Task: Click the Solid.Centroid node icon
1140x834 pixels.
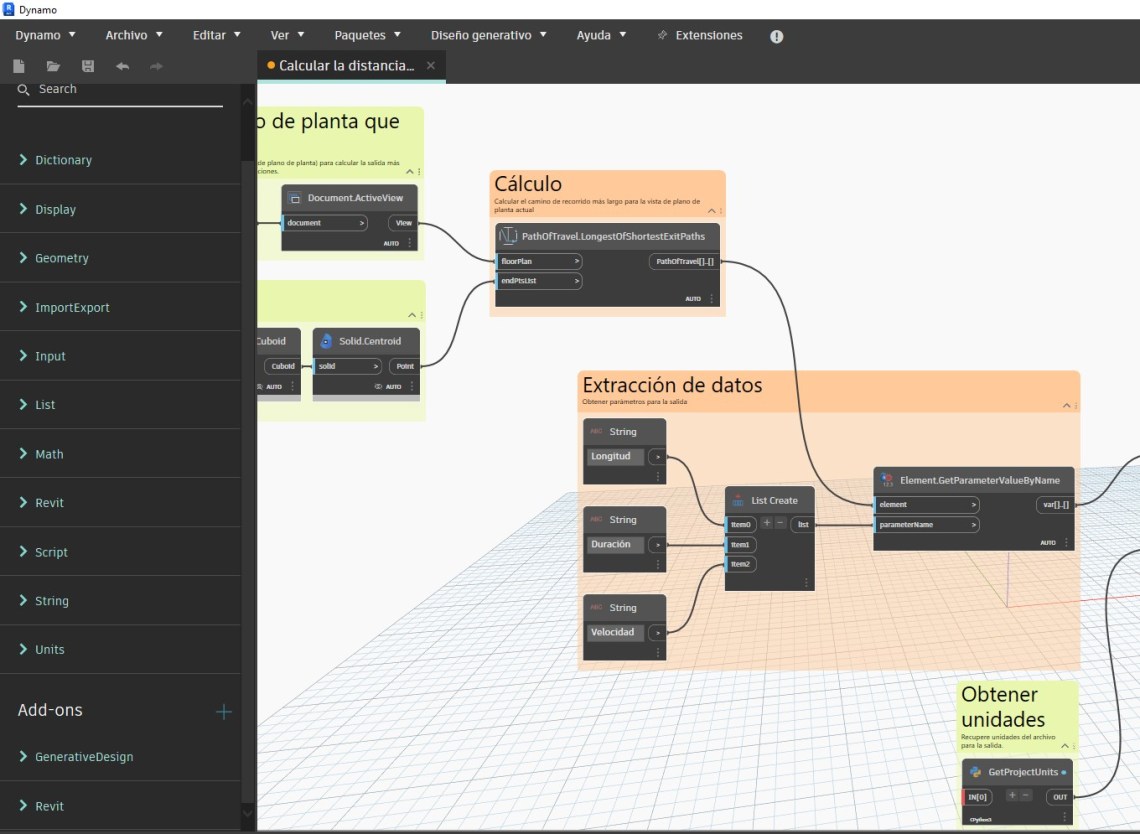Action: click(x=326, y=341)
